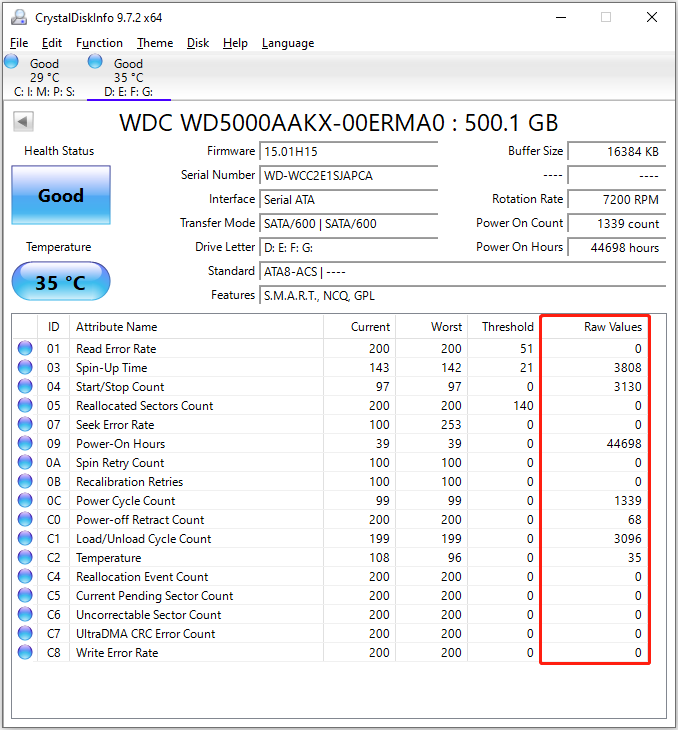Open the Help menu
This screenshot has width=678, height=730.
click(235, 43)
